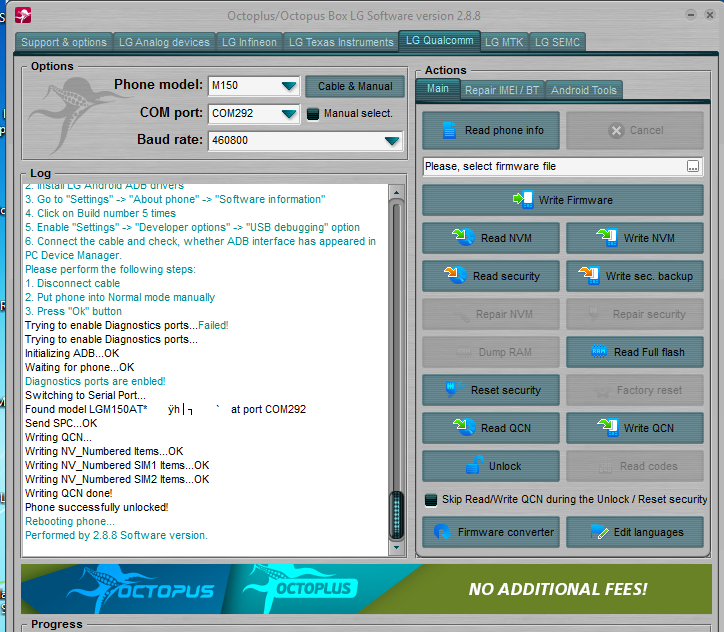The height and width of the screenshot is (632, 724).
Task: Click the log scrollbar thumb
Action: (396, 515)
